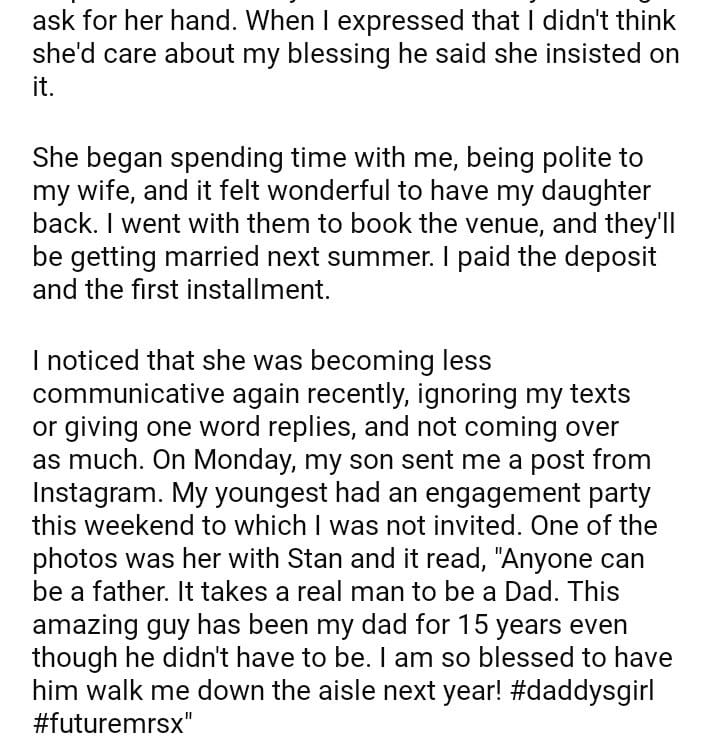Viewport: 720px width, 746px height.
Task: Click the #daddysgirl hashtag
Action: (x=590, y=692)
